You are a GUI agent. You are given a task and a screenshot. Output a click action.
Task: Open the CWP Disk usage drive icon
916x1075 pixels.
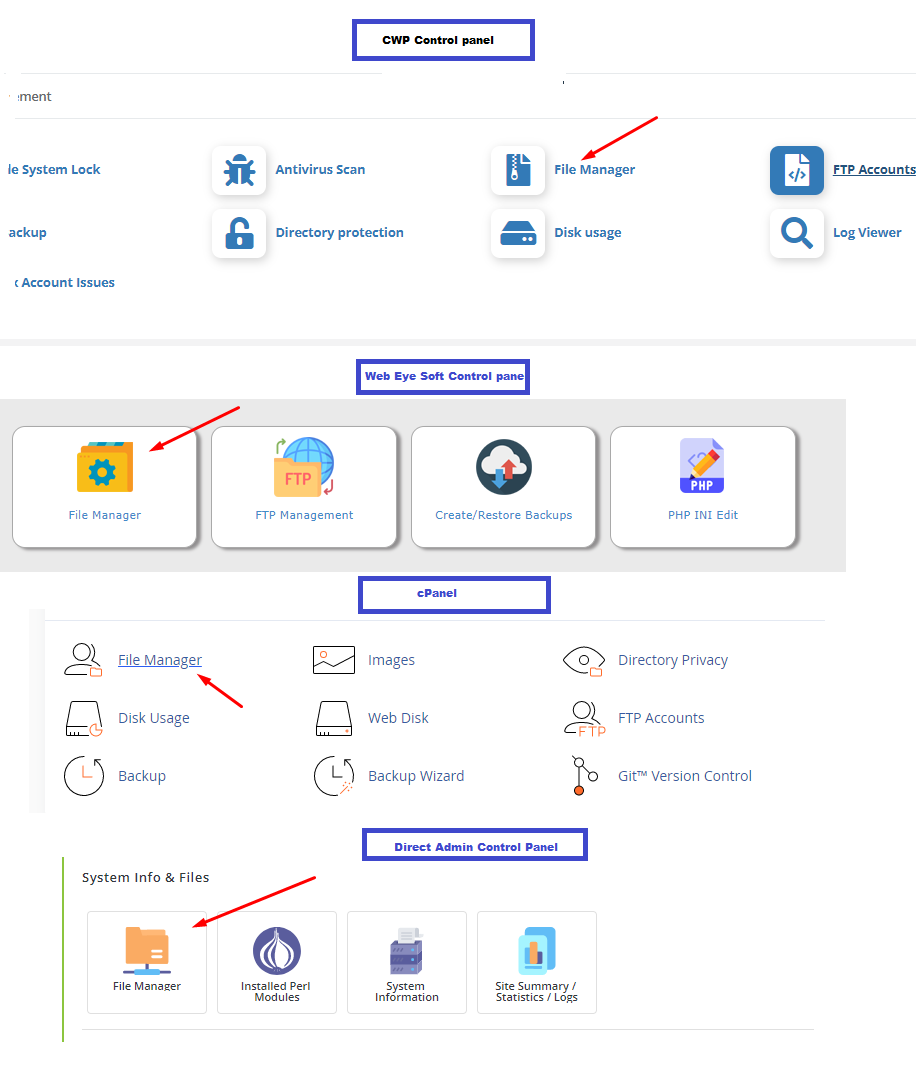518,233
